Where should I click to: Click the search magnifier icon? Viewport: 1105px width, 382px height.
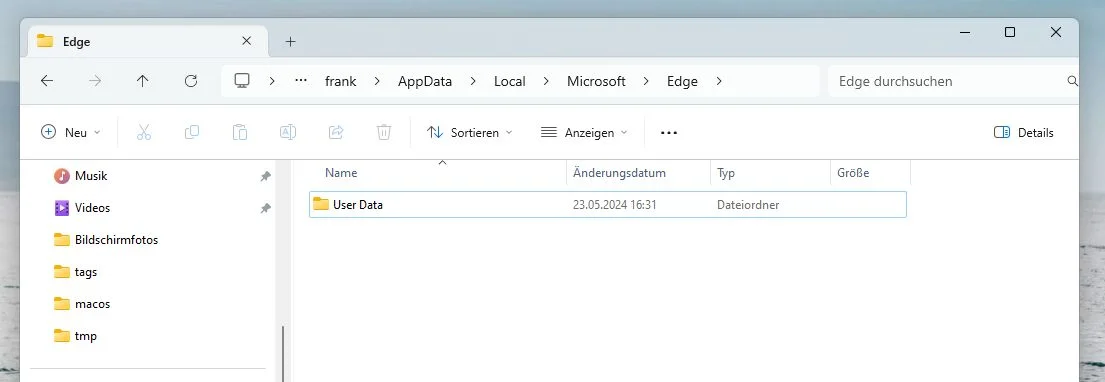click(x=1073, y=81)
